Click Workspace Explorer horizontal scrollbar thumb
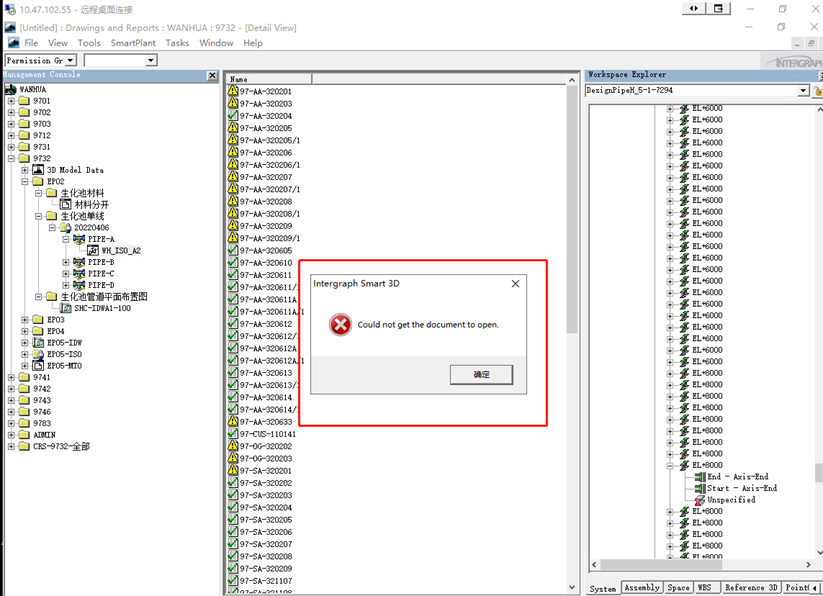The width and height of the screenshot is (823, 596). pyautogui.click(x=661, y=565)
